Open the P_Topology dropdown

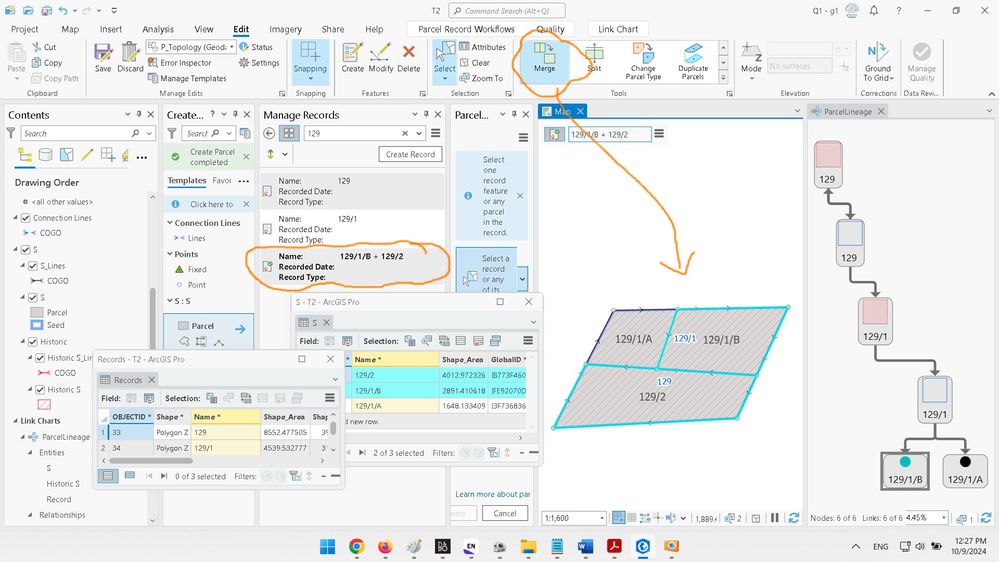pos(232,47)
